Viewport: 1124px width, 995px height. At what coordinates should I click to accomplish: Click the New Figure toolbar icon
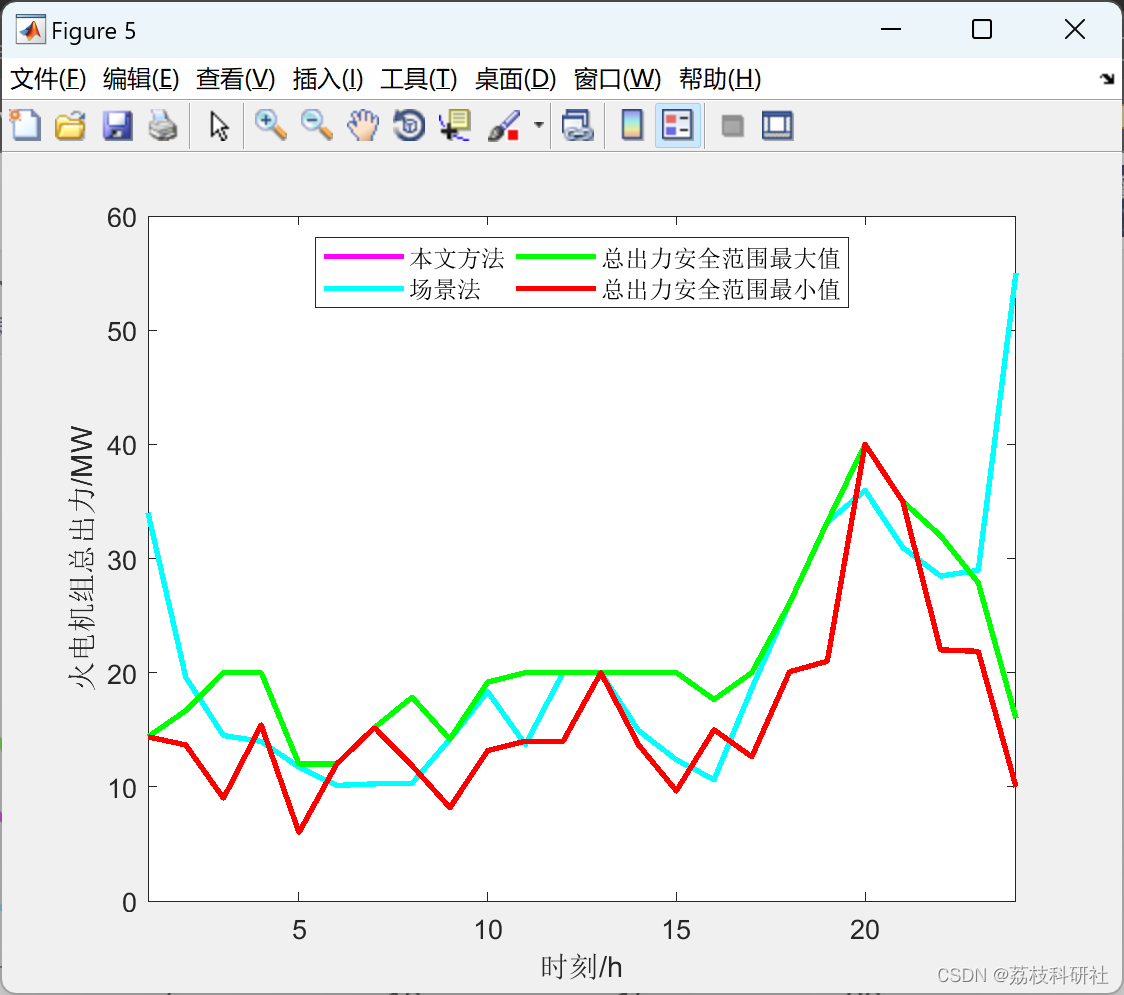[25, 126]
